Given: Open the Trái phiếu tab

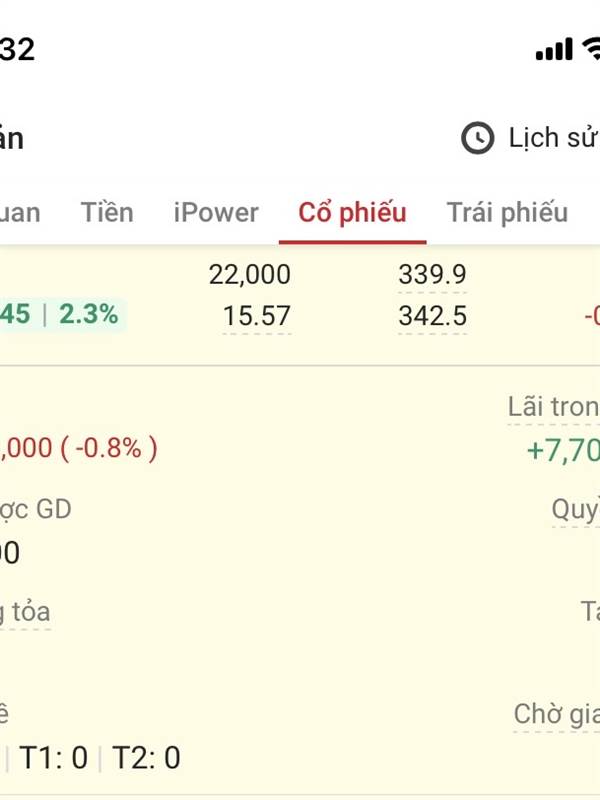Looking at the screenshot, I should (x=507, y=212).
